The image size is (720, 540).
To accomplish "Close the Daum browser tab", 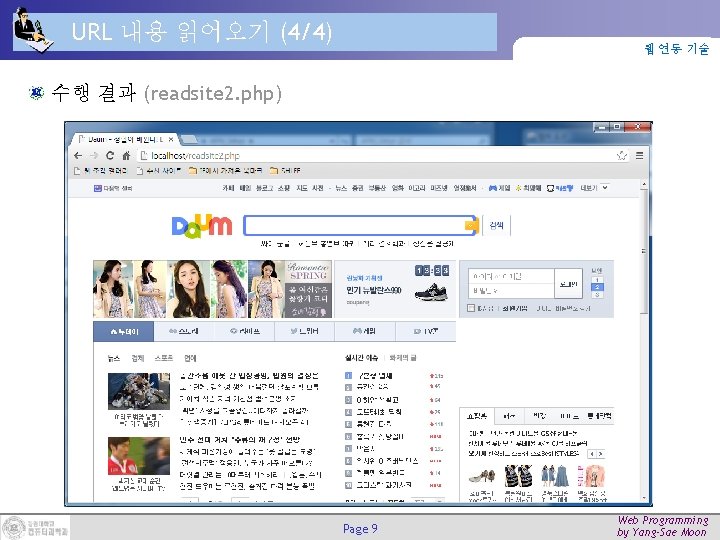I will pyautogui.click(x=171, y=139).
